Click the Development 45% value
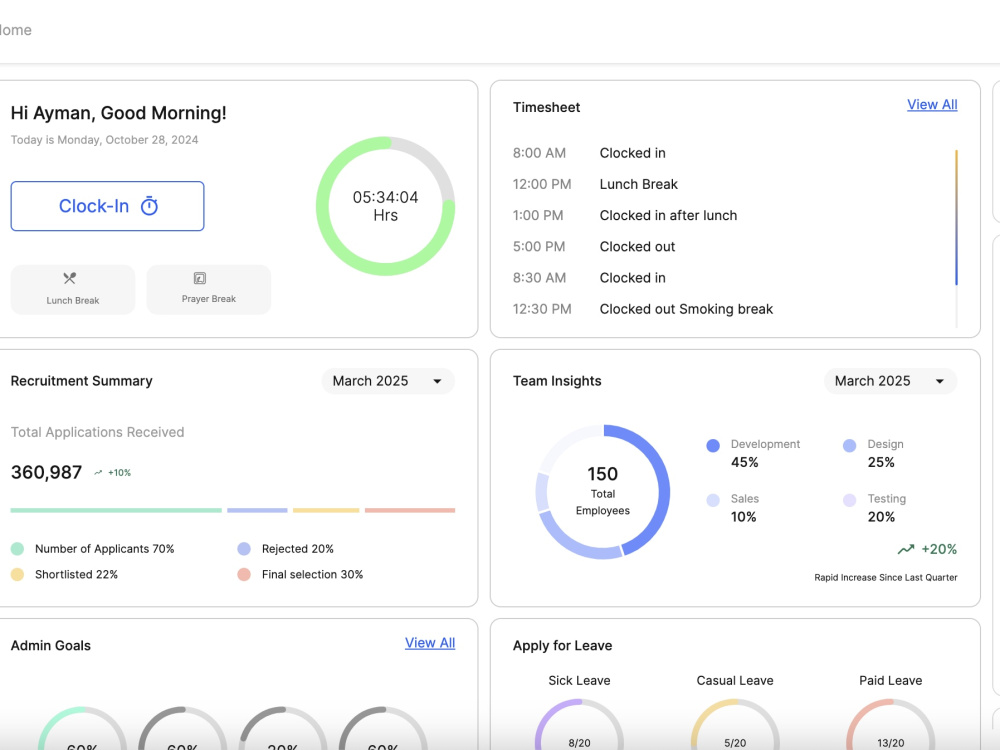 coord(744,462)
